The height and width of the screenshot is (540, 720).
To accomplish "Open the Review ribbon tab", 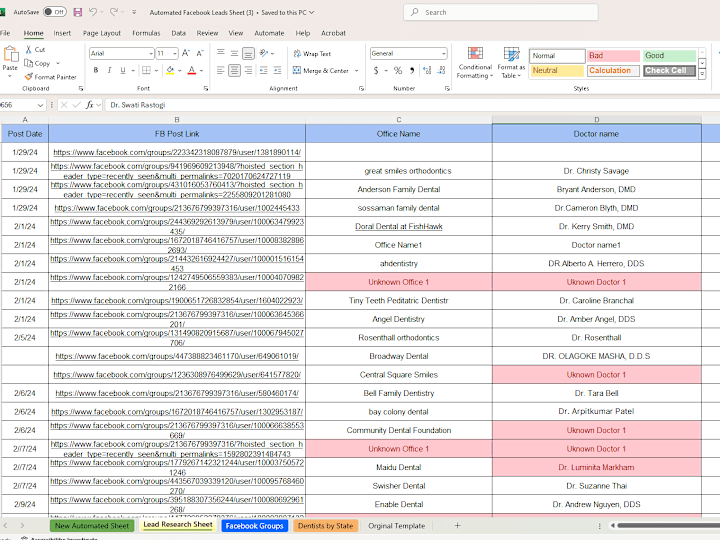I will [207, 33].
